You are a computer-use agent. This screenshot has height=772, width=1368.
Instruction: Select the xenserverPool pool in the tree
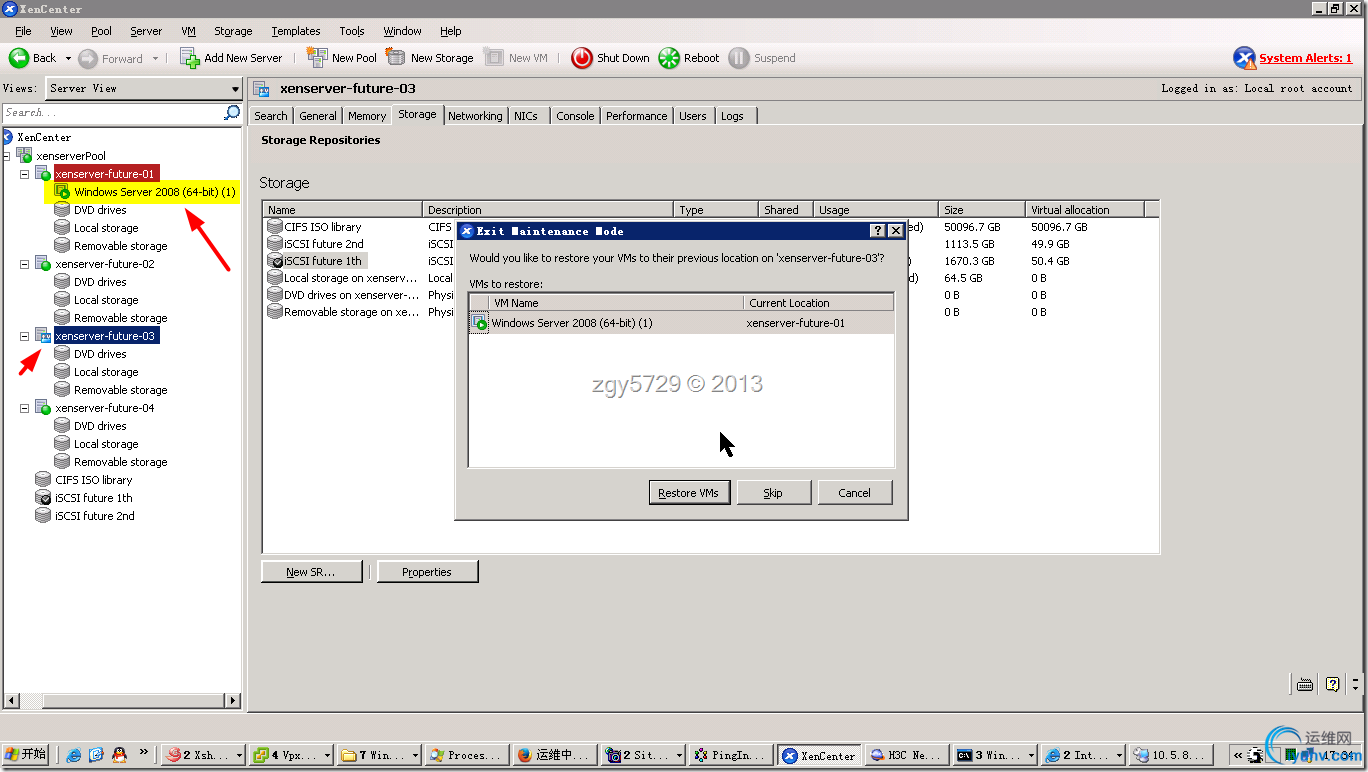pos(70,156)
